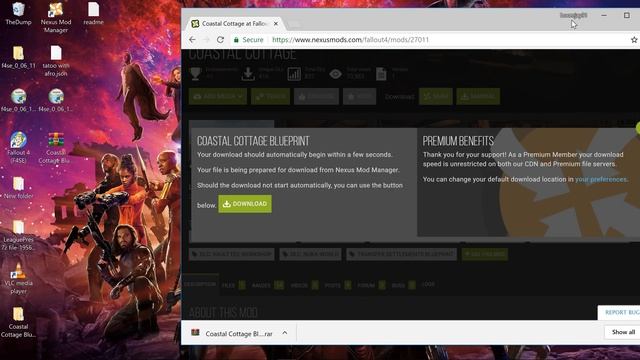Select the LeaguePres 7z file icon

pyautogui.click(x=18, y=235)
